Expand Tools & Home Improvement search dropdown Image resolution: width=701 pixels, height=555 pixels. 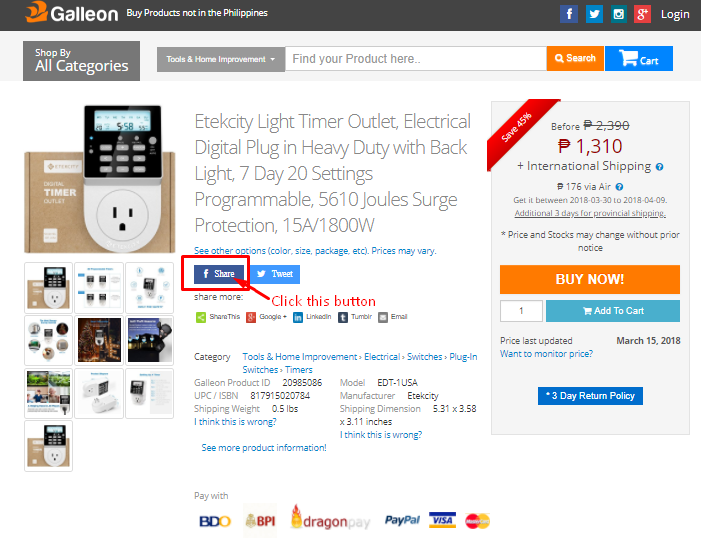[x=220, y=59]
